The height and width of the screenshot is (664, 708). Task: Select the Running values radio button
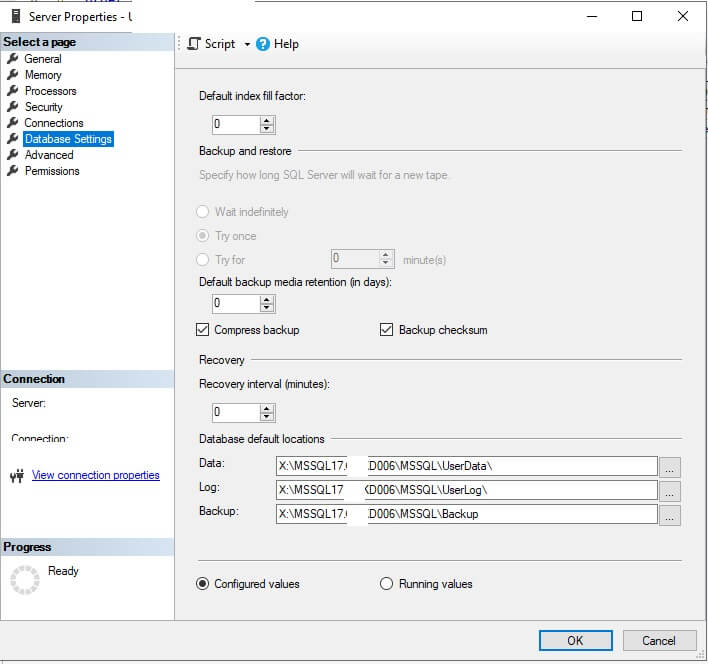(x=387, y=584)
